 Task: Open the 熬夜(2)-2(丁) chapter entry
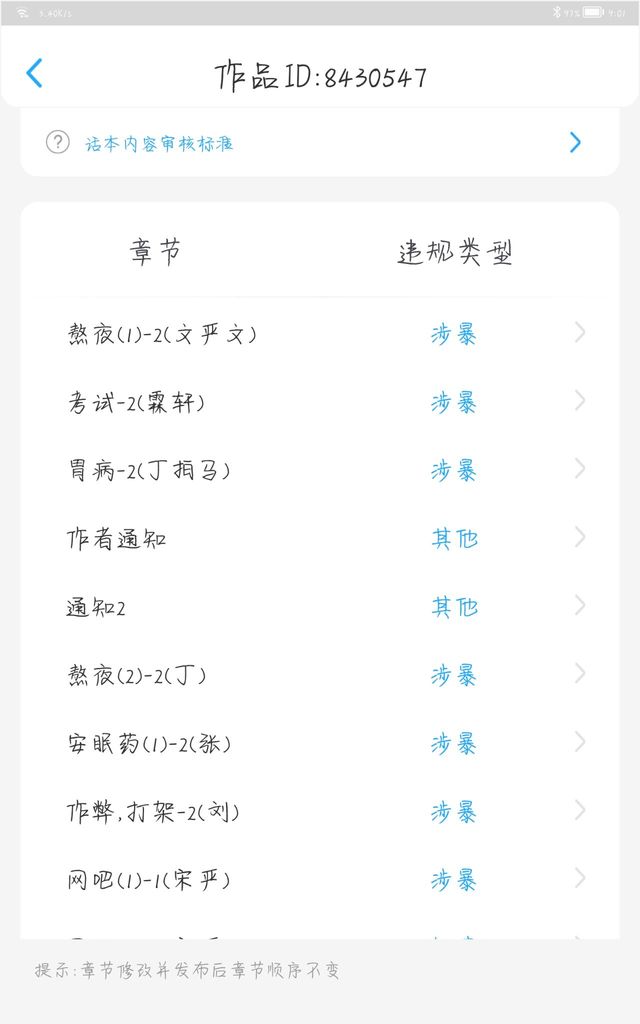point(137,675)
